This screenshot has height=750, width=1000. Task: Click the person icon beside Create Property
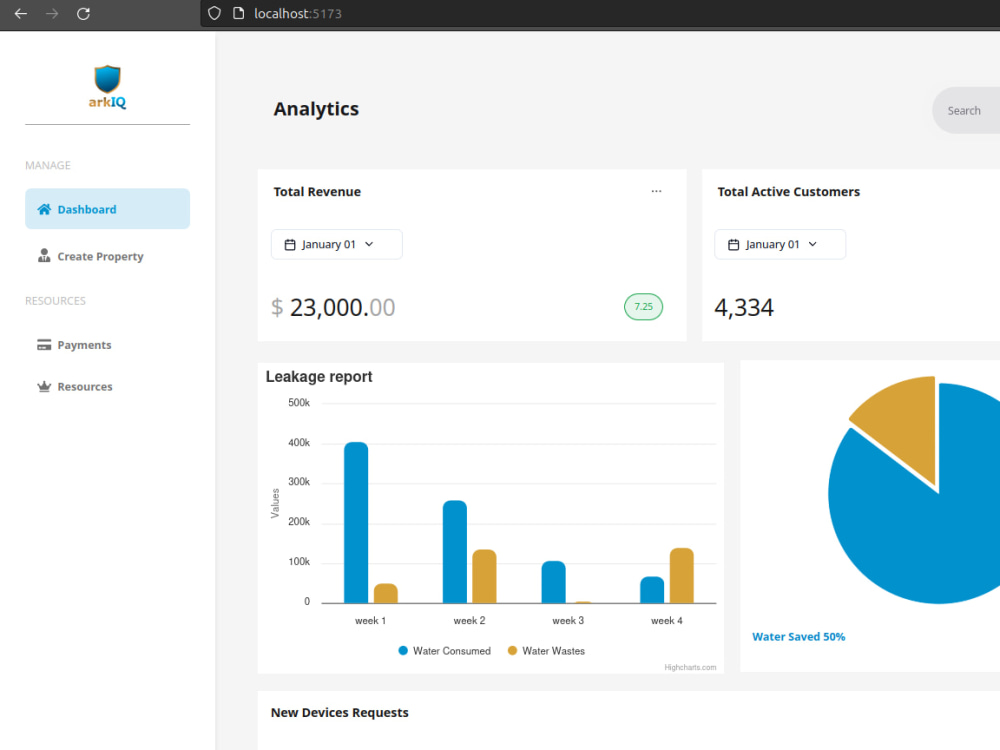click(44, 256)
